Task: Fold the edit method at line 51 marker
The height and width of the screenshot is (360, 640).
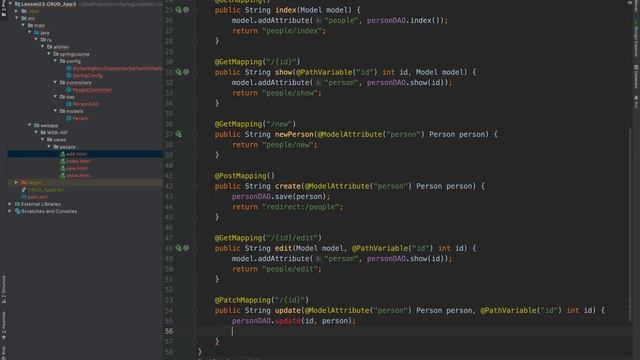Action: [196, 279]
